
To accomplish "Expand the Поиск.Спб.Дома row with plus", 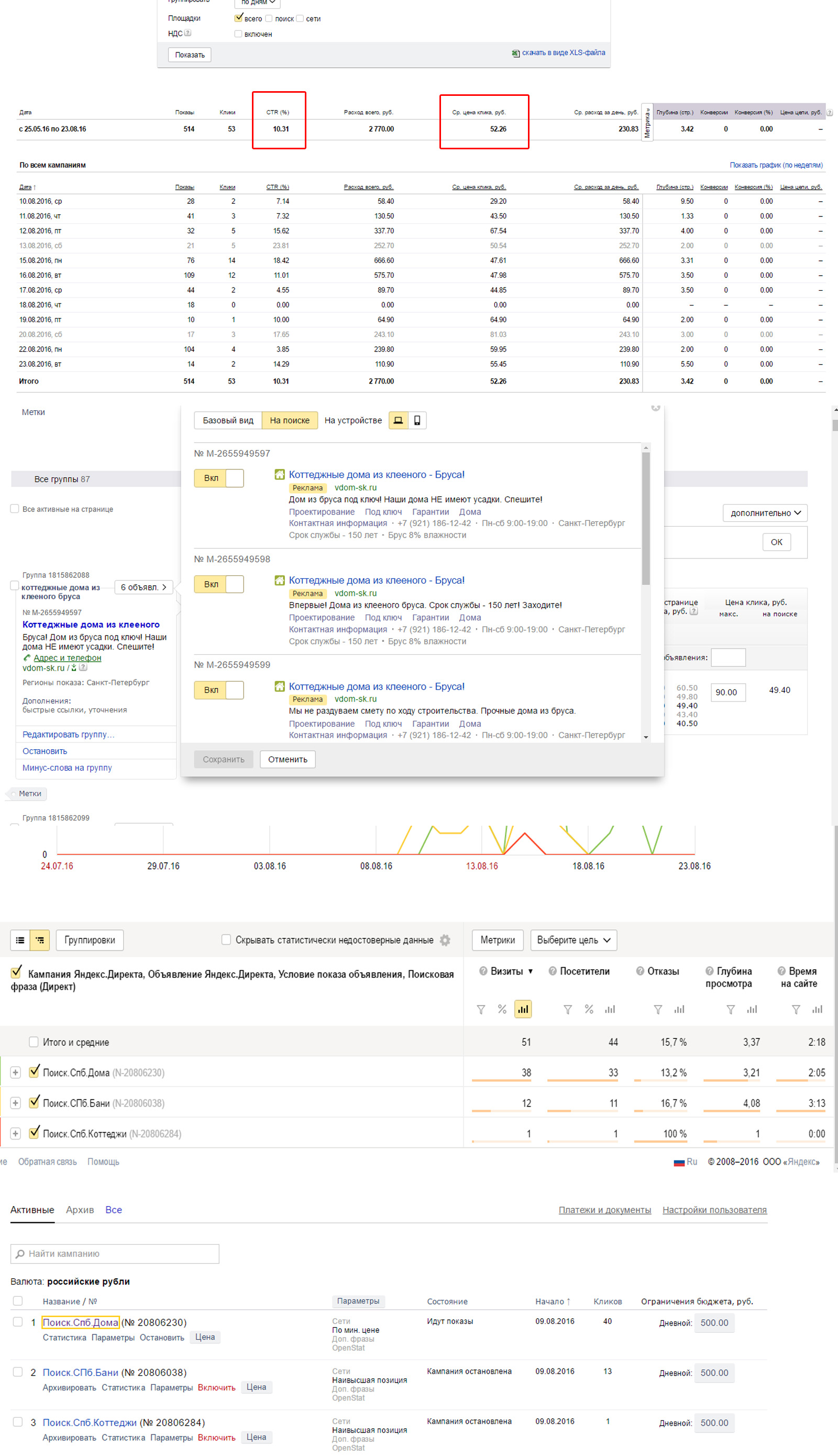I will coord(16,1072).
